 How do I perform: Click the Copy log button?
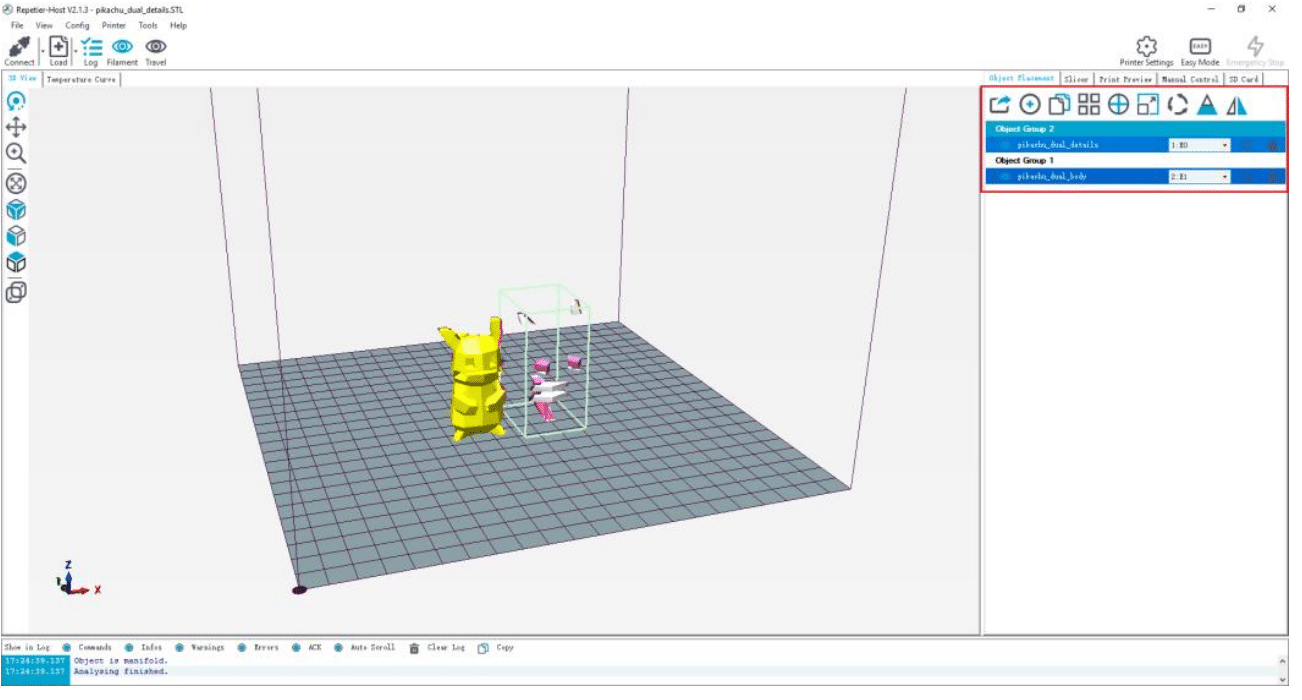pyautogui.click(x=496, y=648)
